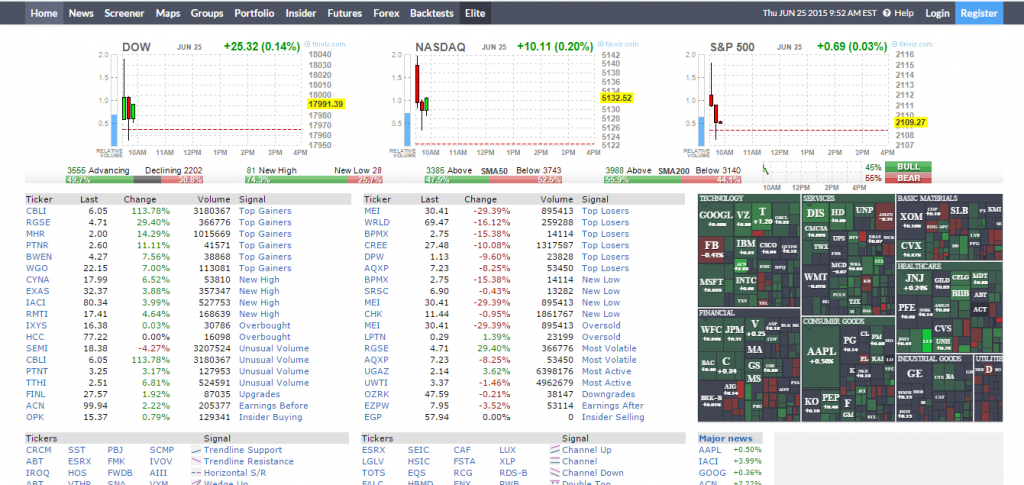Go to the Elite menu item
1024x485 pixels.
coord(475,13)
